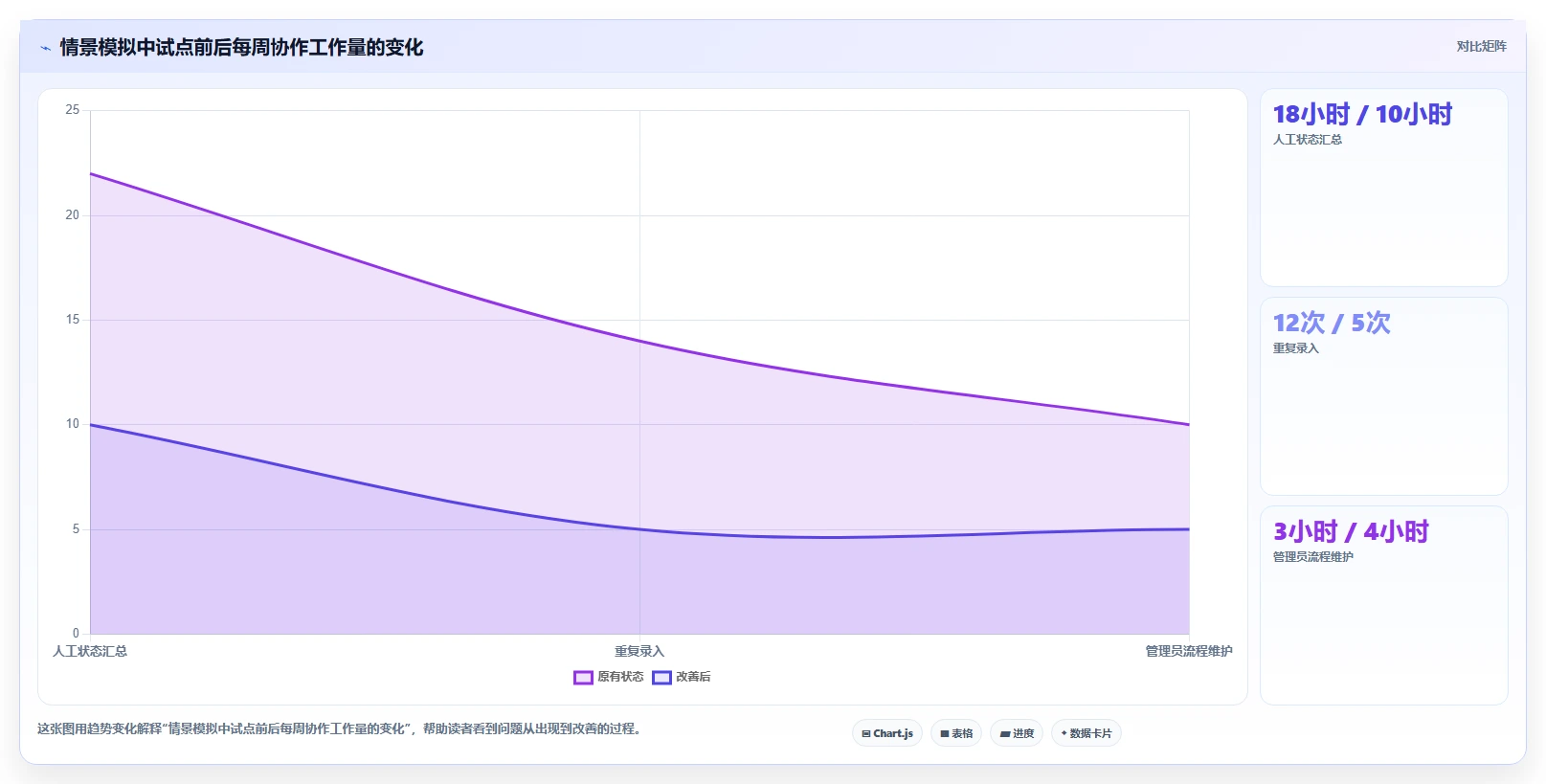Screen dimensions: 1546x784
Task: Click the 改善后 line point at 重复录入
Action: 639,529
